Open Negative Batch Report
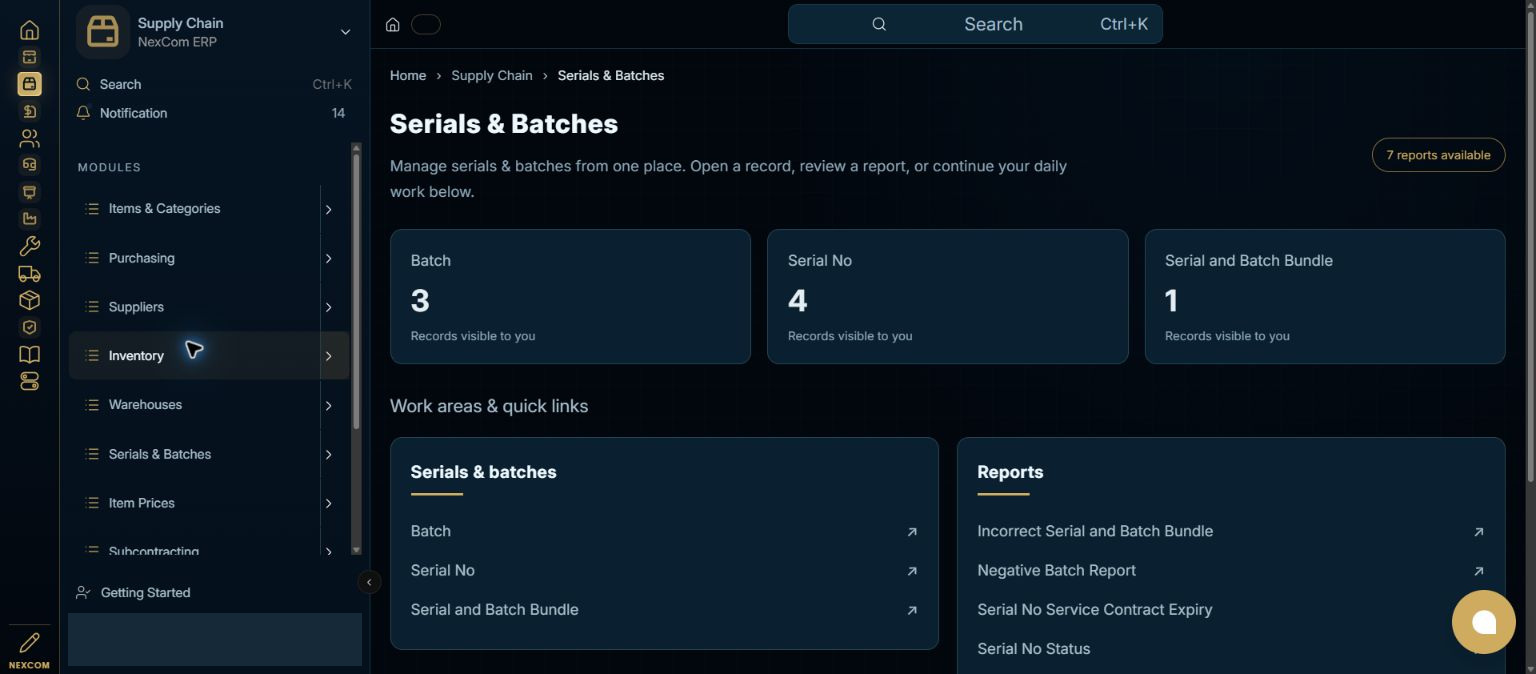 pos(1057,570)
